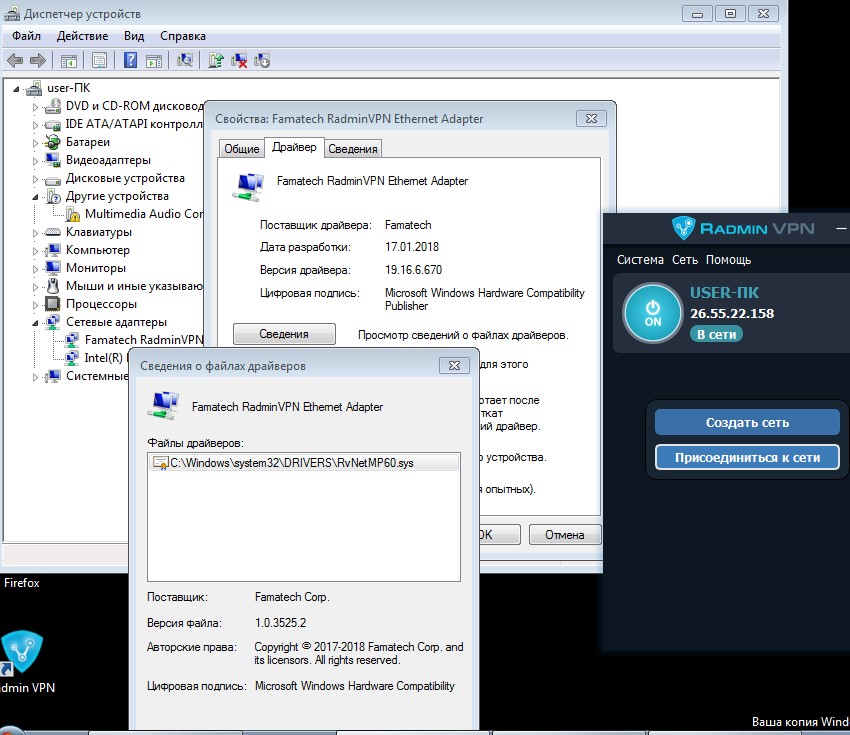Expand the Процессоры node arrow

tap(35, 305)
